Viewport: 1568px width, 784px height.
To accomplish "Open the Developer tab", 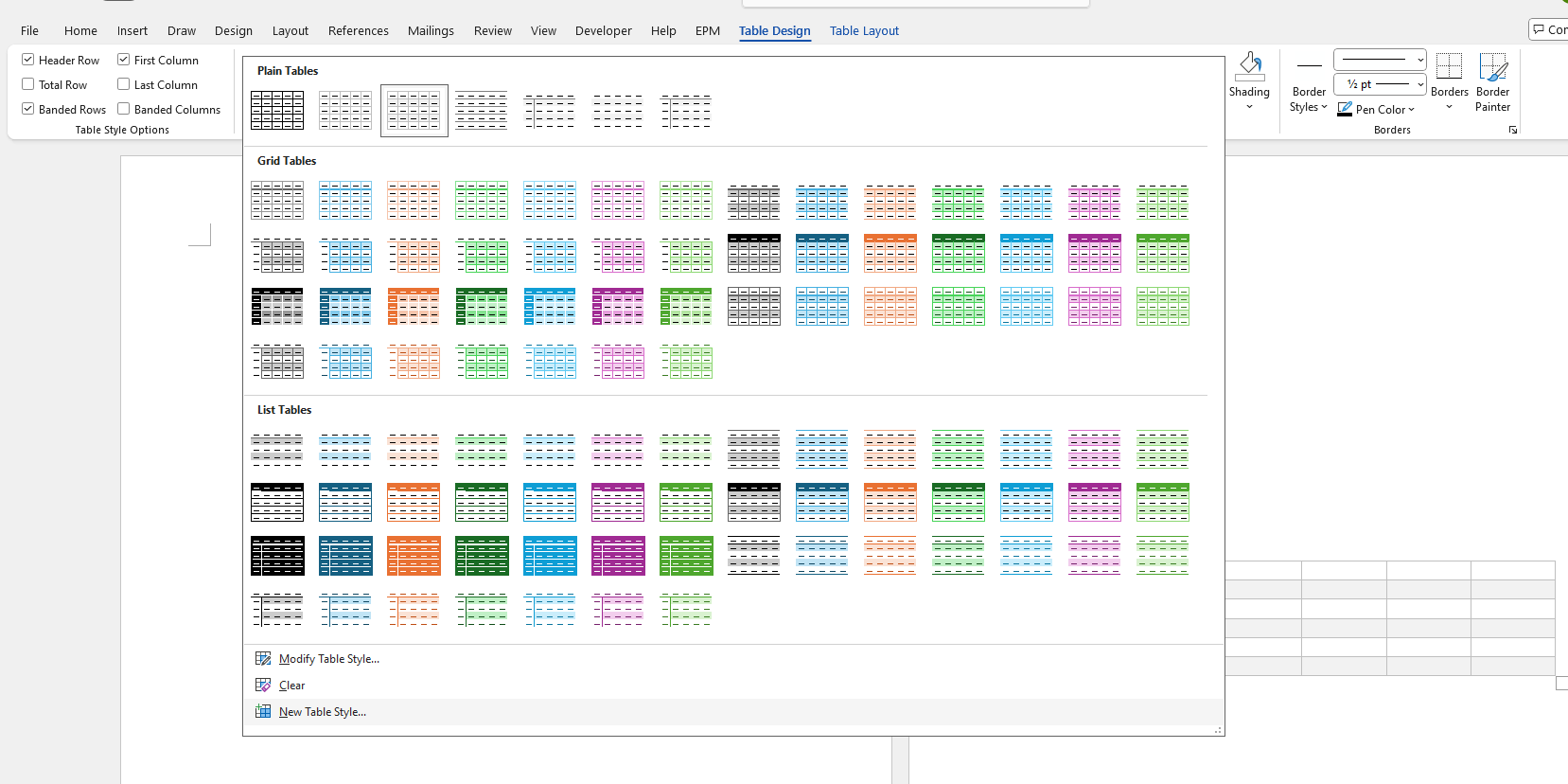I will 604,30.
